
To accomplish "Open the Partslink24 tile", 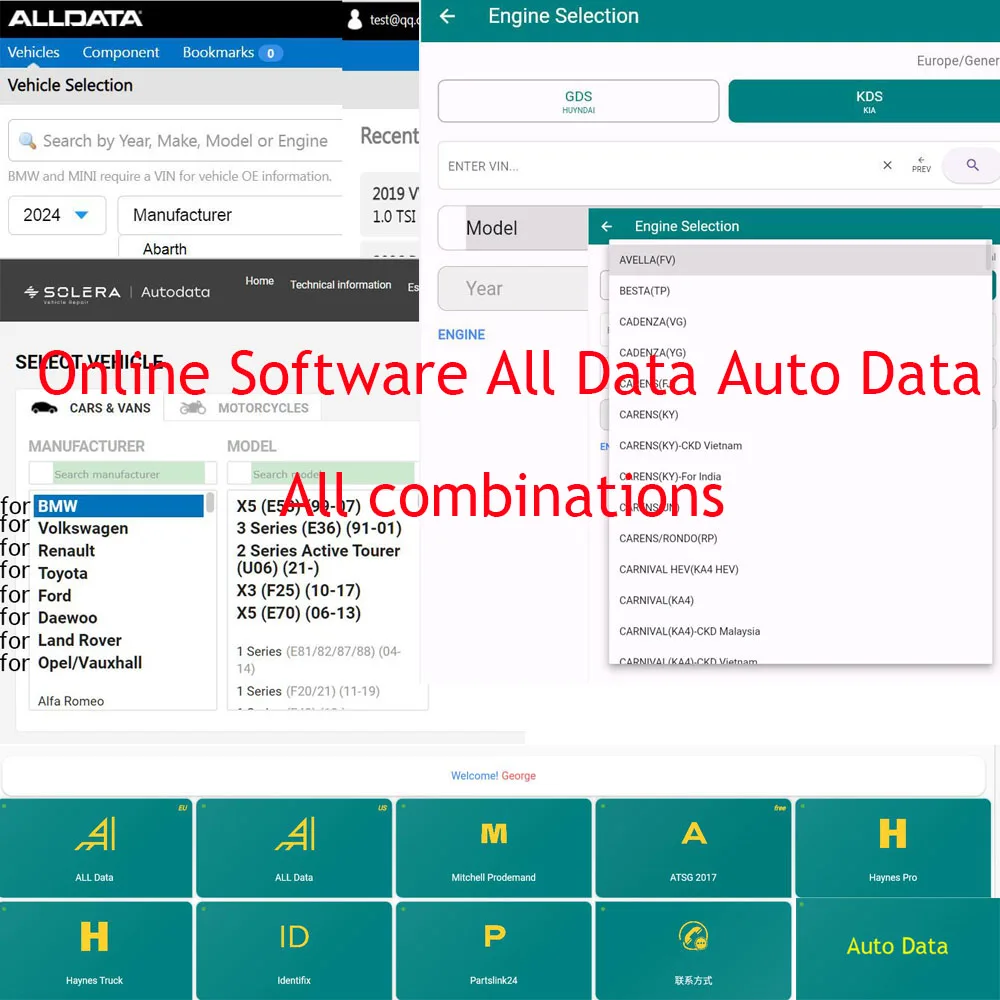I will pos(494,950).
